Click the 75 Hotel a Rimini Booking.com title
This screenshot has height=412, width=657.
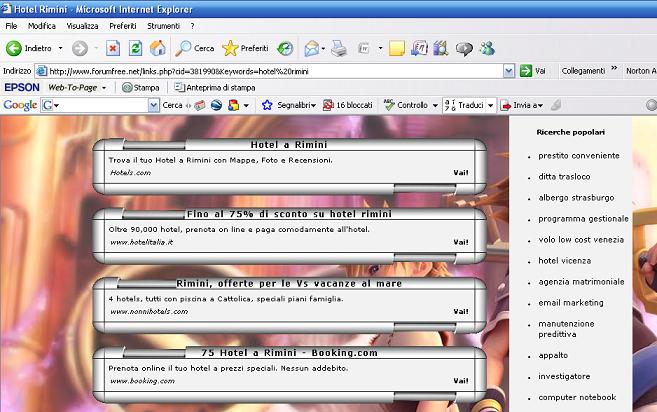coord(289,353)
